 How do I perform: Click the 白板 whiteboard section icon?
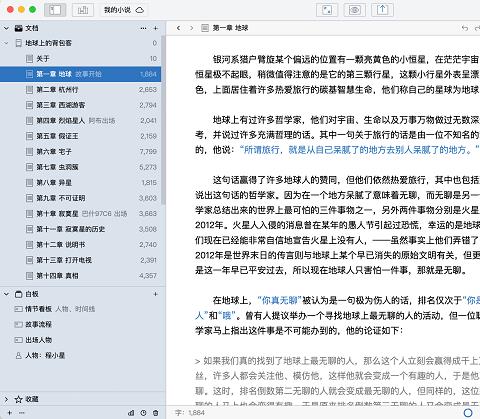(18, 294)
